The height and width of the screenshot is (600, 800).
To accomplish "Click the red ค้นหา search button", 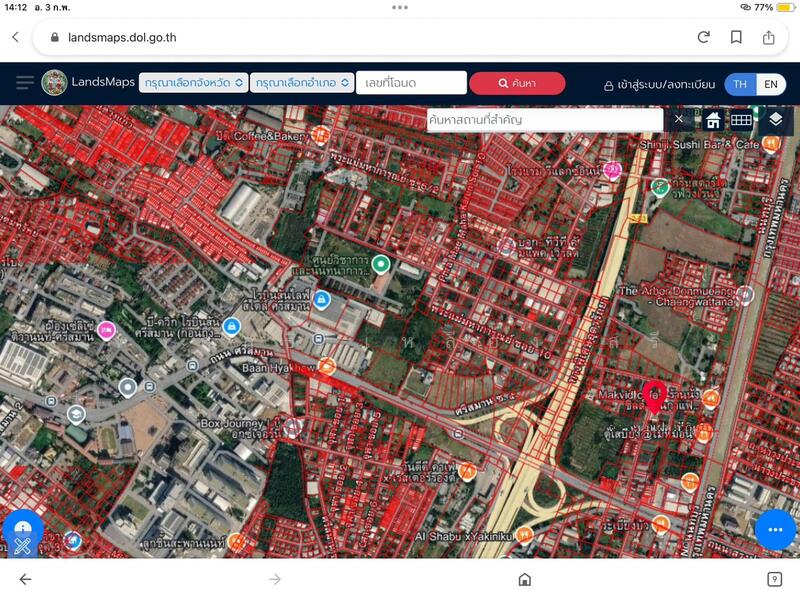I will click(x=517, y=83).
